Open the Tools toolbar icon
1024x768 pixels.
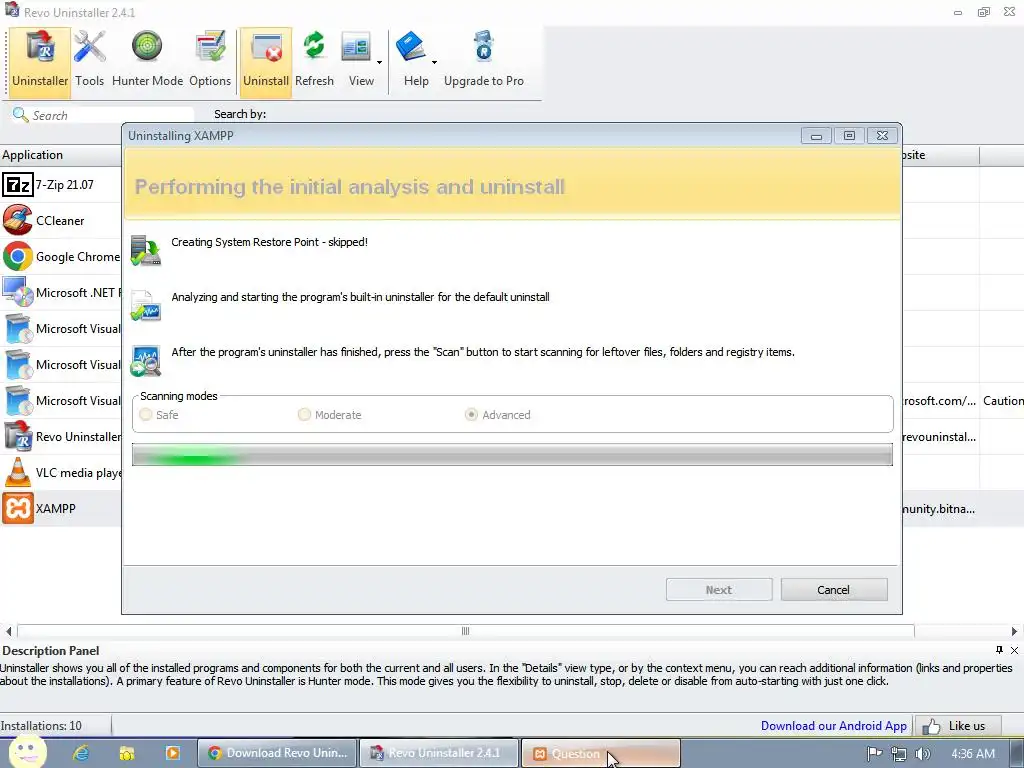click(89, 61)
